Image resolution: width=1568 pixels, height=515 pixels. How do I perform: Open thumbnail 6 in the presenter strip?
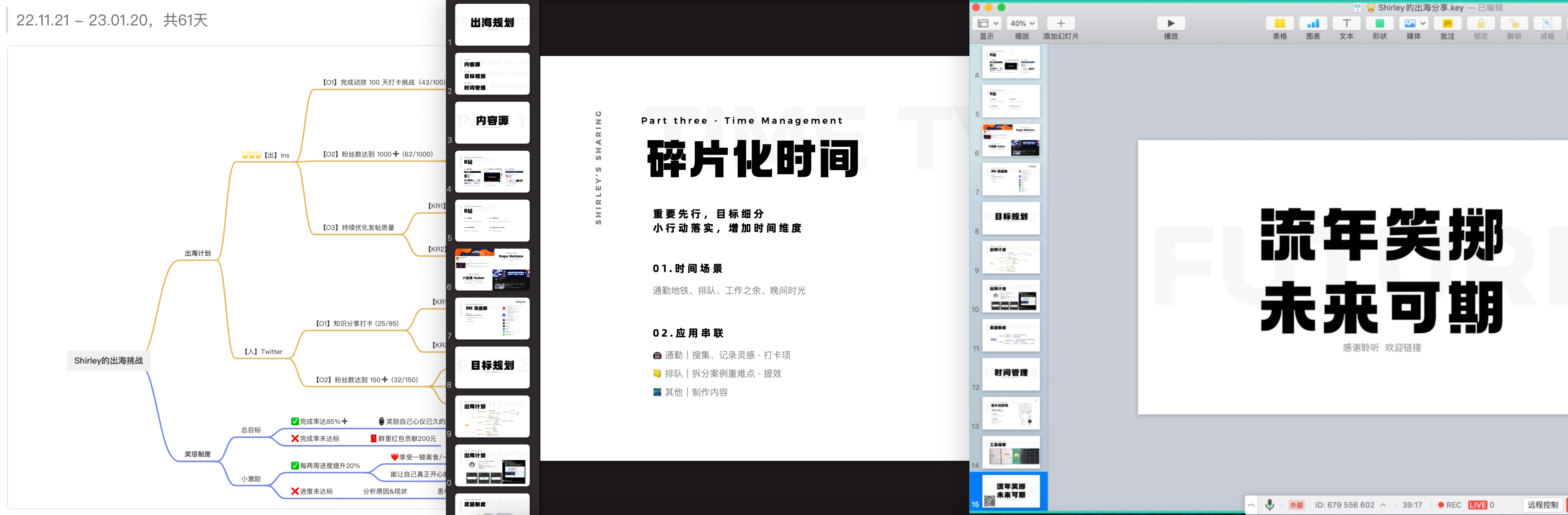[492, 269]
